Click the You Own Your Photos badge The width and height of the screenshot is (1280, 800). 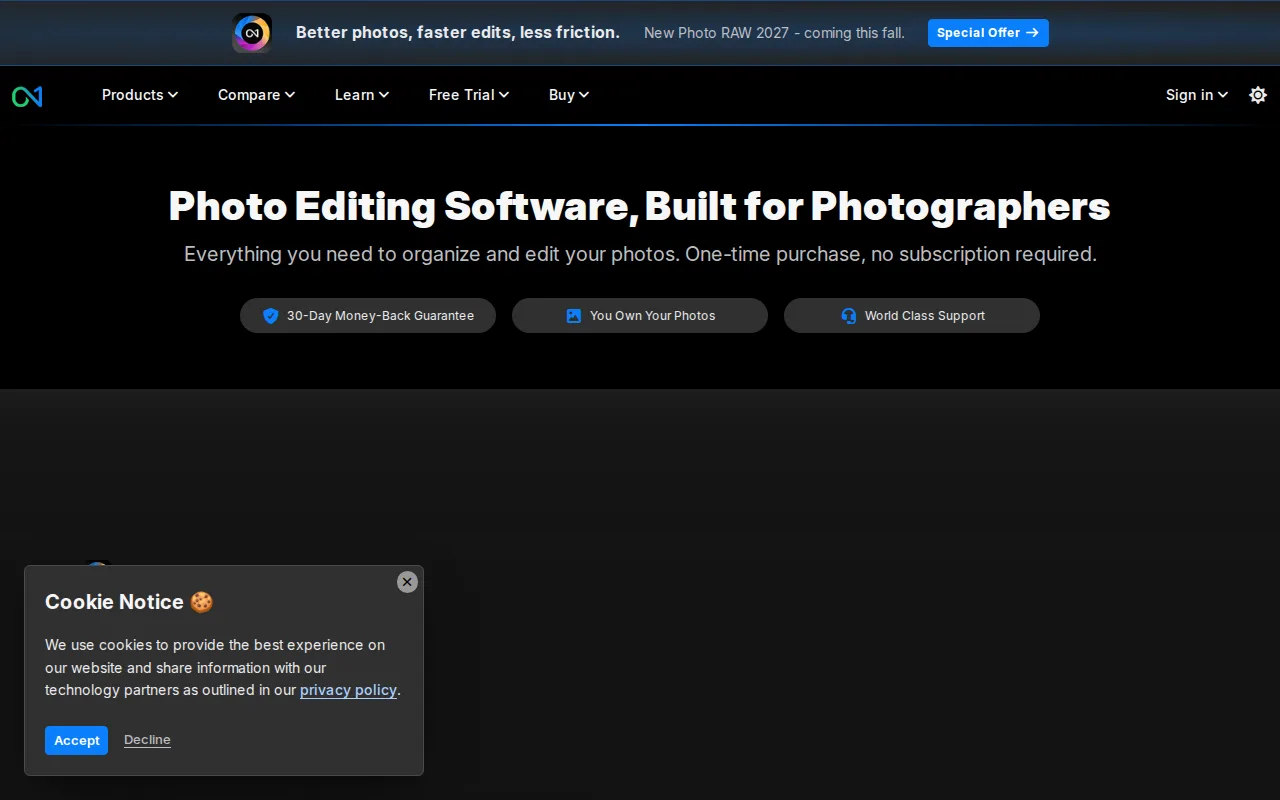640,316
